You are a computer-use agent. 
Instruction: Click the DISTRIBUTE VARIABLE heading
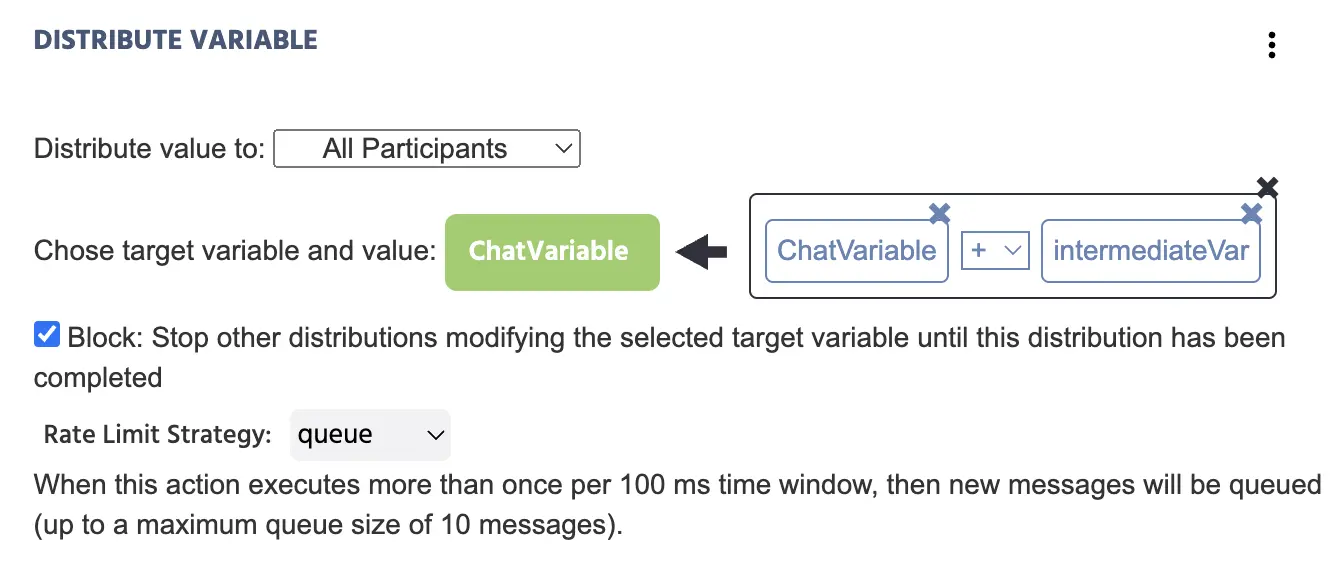[x=176, y=41]
